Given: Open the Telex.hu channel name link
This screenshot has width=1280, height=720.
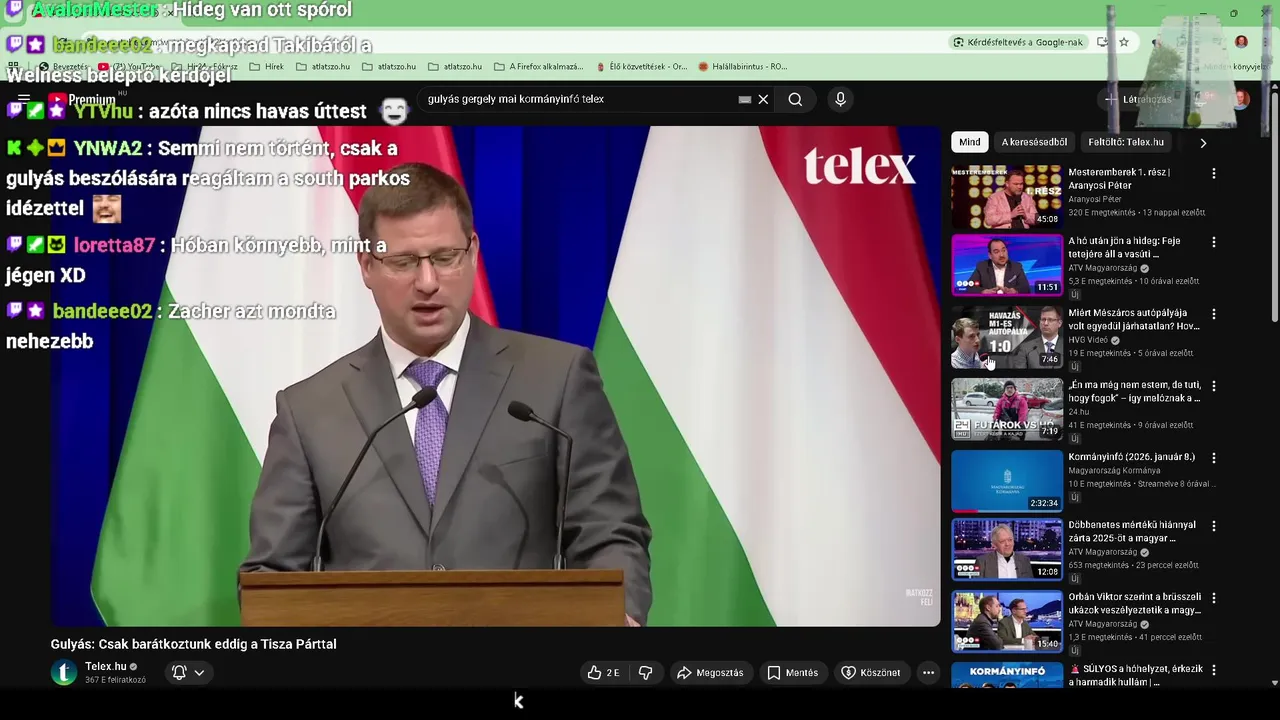Looking at the screenshot, I should tap(106, 666).
